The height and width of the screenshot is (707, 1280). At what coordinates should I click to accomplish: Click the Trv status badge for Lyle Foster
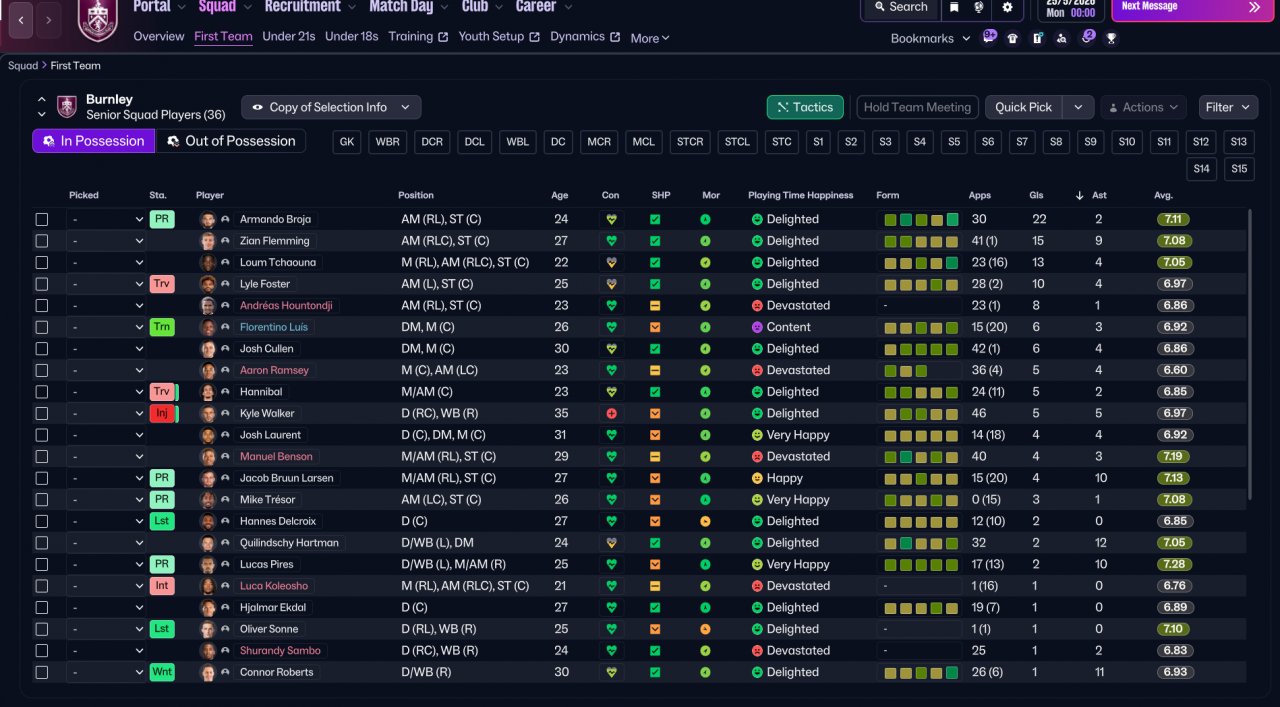pos(161,284)
